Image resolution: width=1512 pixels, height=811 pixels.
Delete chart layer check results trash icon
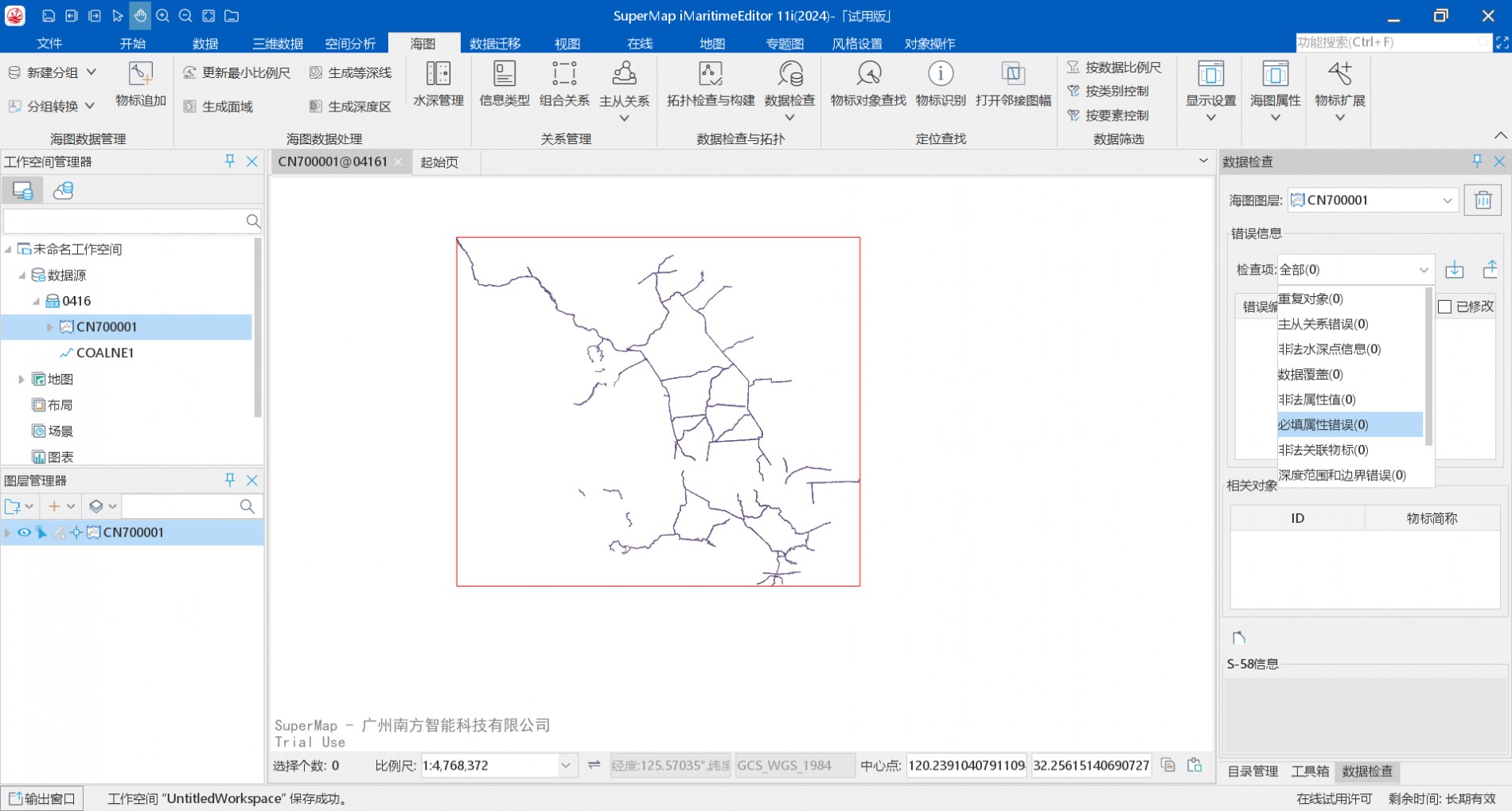coord(1483,200)
